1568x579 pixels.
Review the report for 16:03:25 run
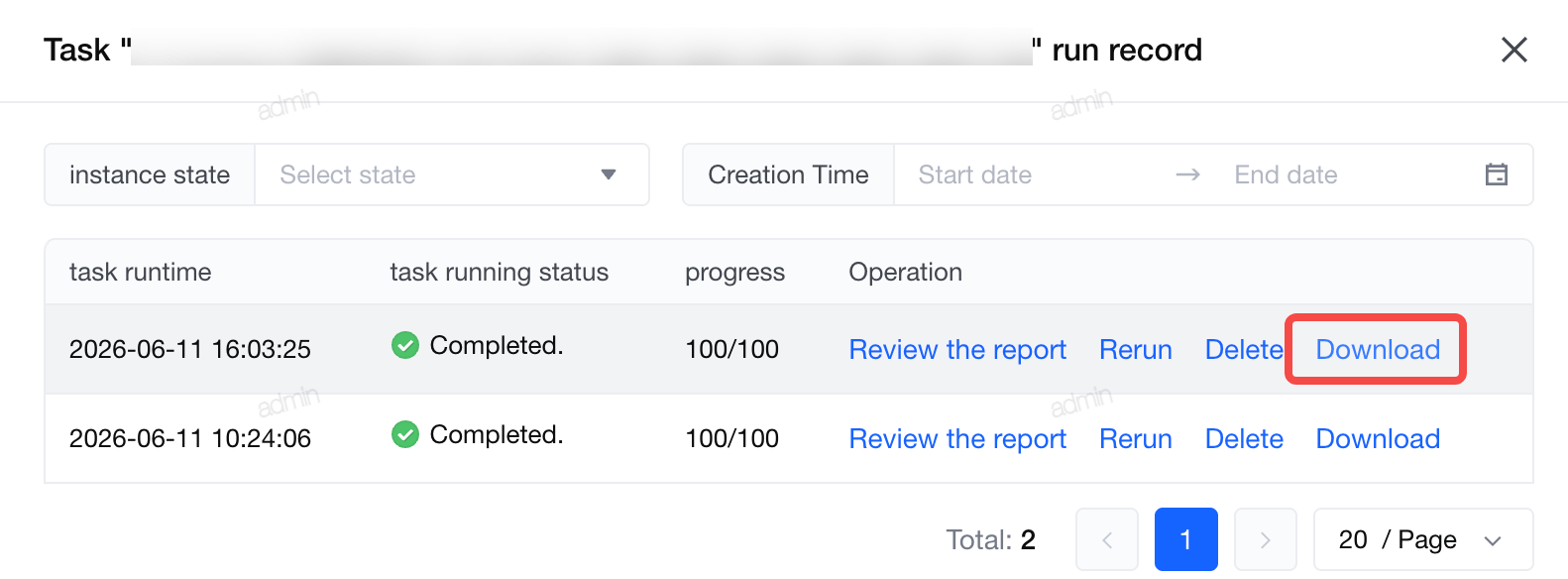pos(957,349)
